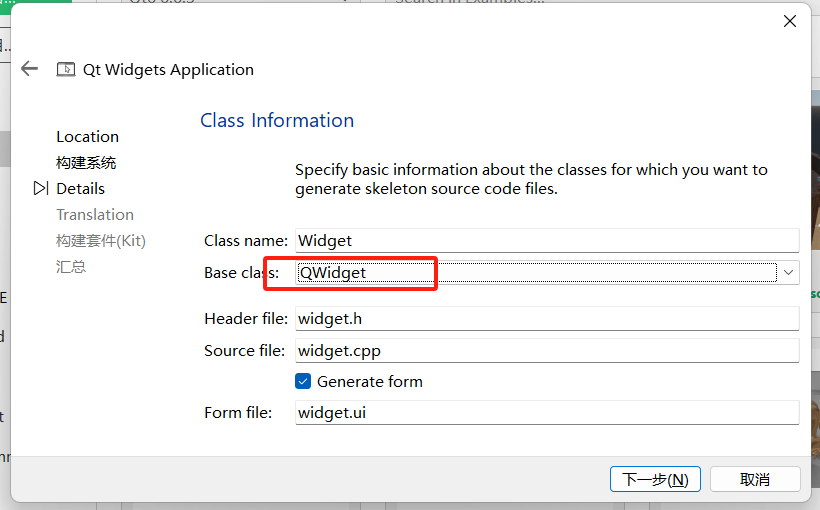The width and height of the screenshot is (820, 510).
Task: Click the Source file label
Action: click(x=244, y=350)
